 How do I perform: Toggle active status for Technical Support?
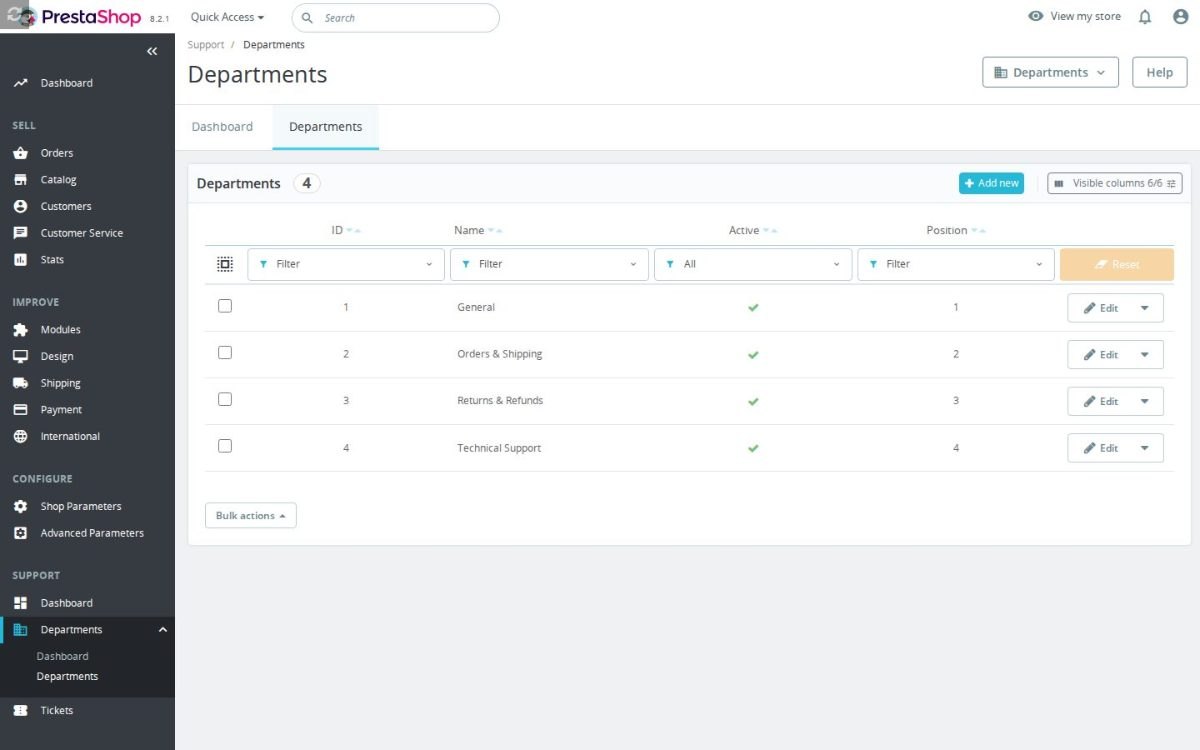coord(753,448)
